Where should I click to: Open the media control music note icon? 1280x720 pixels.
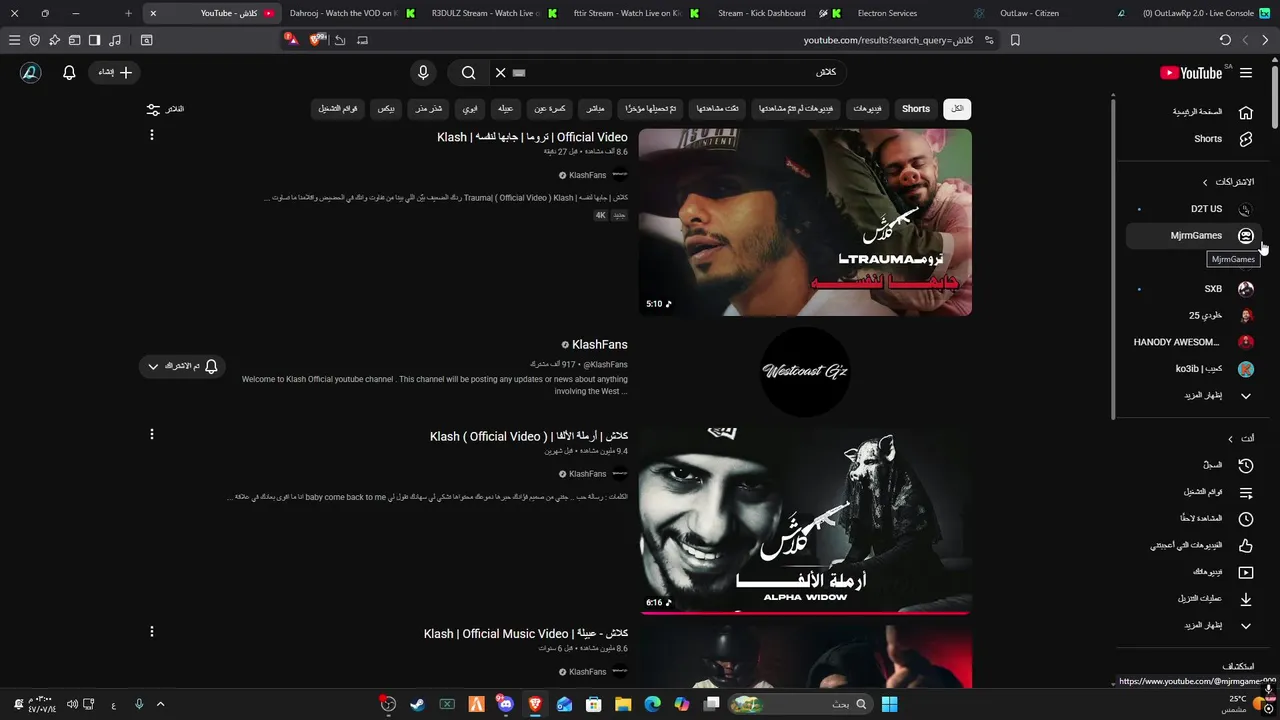click(115, 40)
